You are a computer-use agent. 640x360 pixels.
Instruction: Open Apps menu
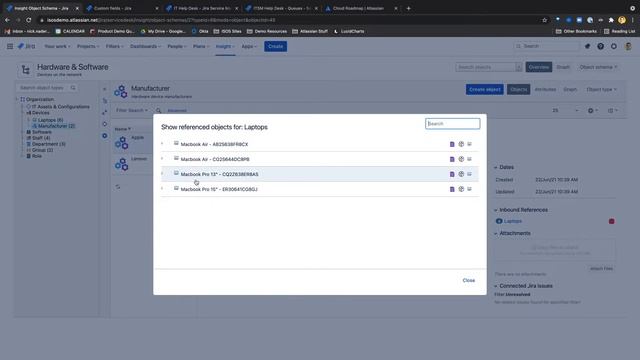point(249,47)
